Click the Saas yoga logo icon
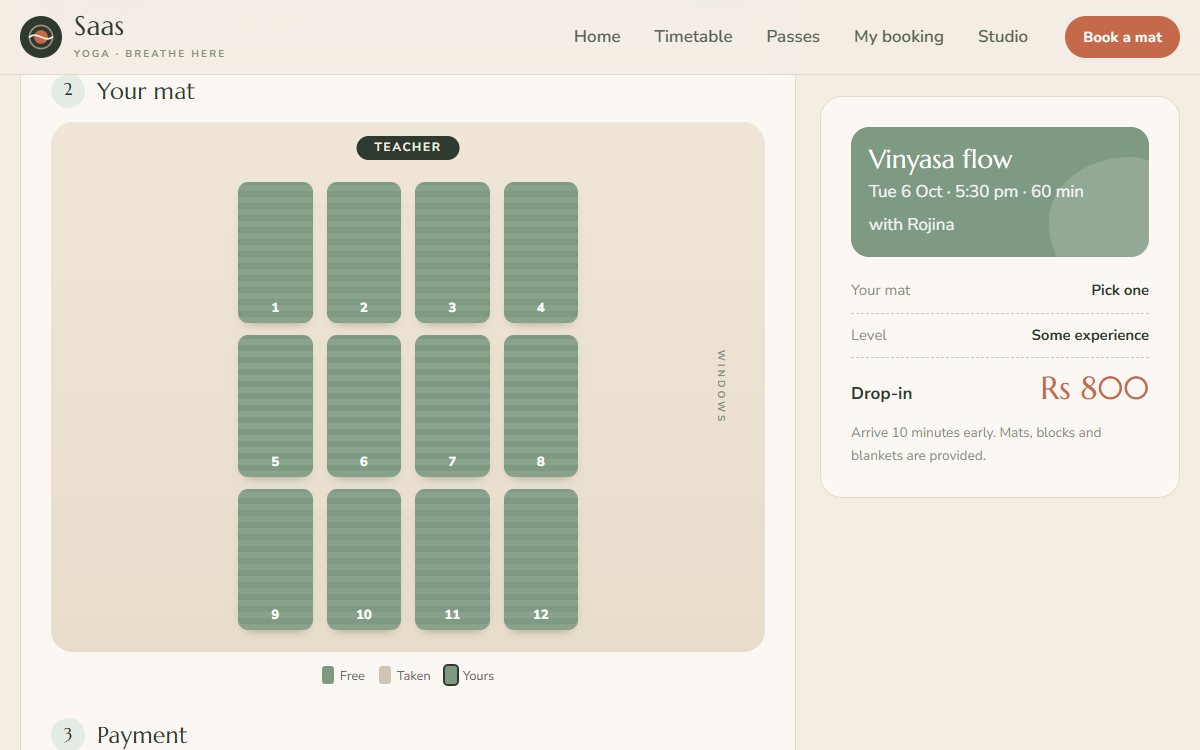The height and width of the screenshot is (750, 1200). coord(41,37)
